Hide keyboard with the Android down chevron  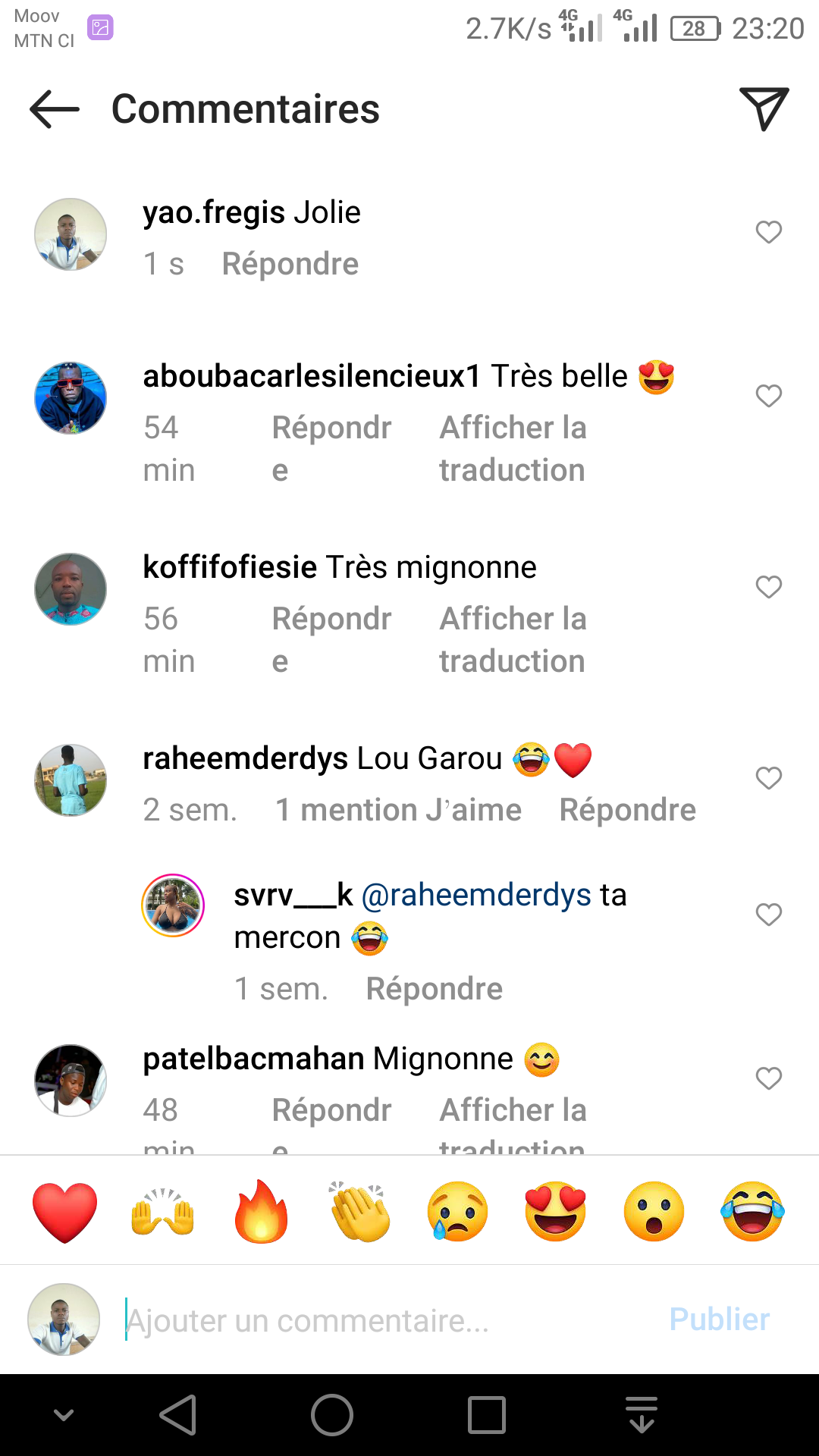coord(64,1415)
